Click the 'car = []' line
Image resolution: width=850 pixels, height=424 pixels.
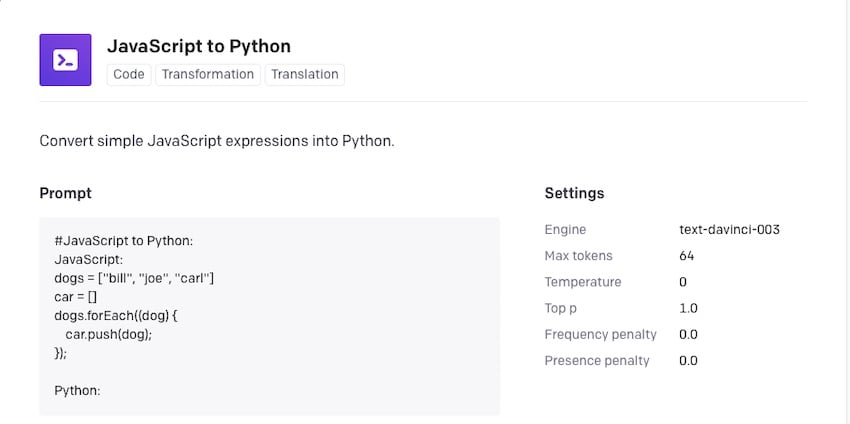pyautogui.click(x=75, y=297)
